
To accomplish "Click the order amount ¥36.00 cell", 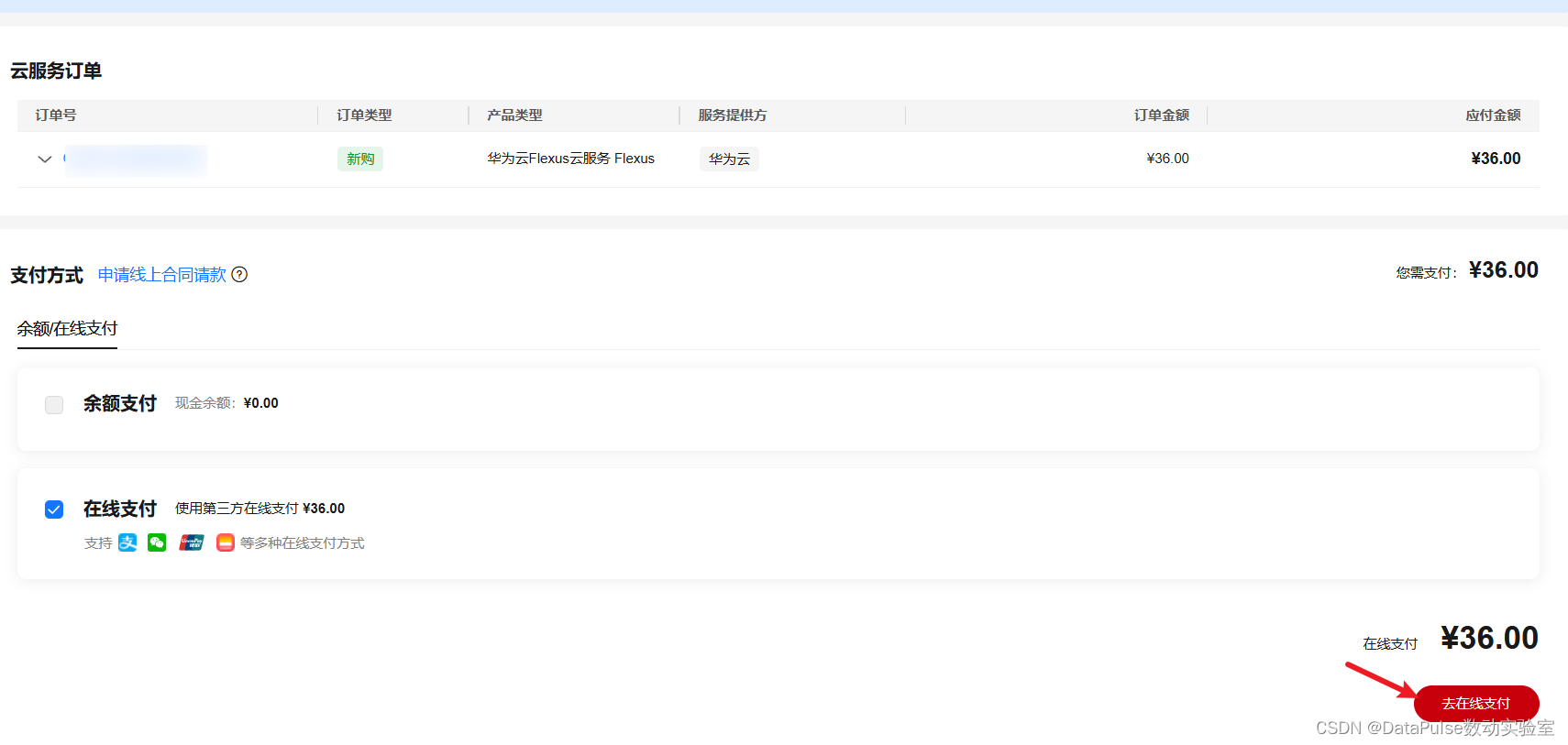I will (x=1167, y=159).
